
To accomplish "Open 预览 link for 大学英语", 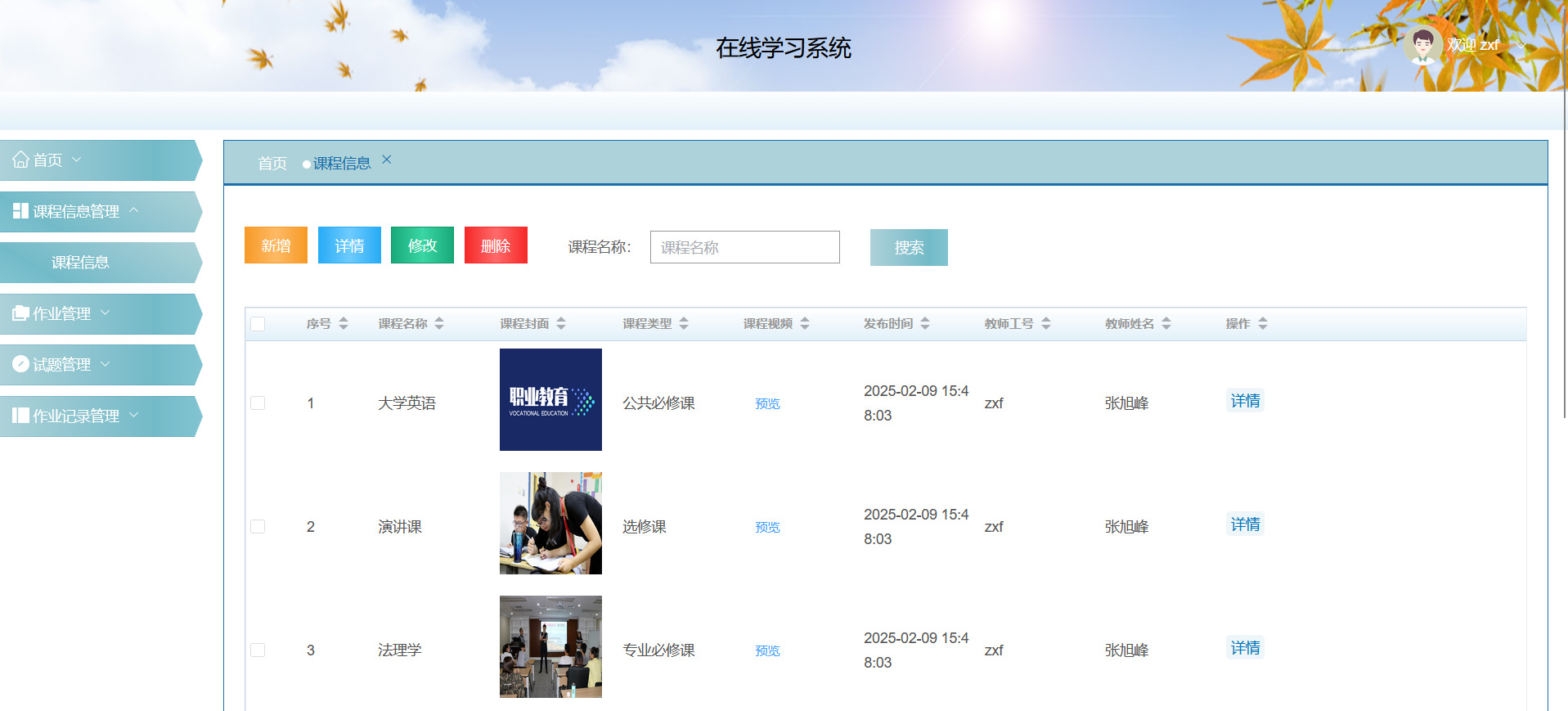I will tap(767, 403).
